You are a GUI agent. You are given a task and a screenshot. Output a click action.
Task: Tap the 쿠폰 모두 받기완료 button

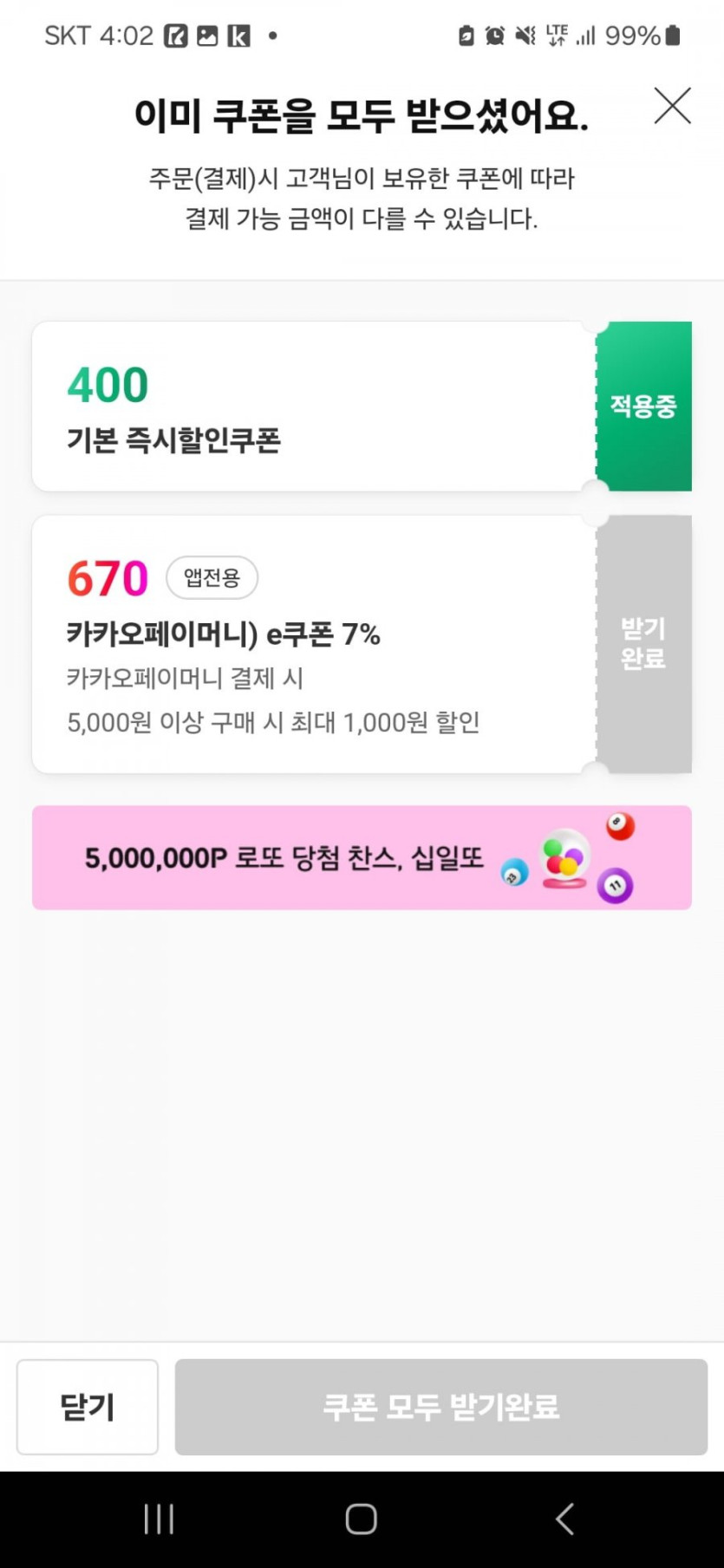(x=440, y=1407)
